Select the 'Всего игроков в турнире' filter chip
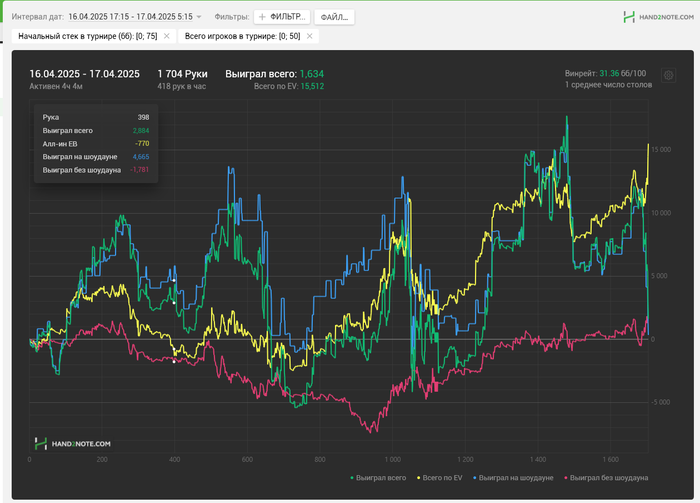700x503 pixels. pos(242,36)
